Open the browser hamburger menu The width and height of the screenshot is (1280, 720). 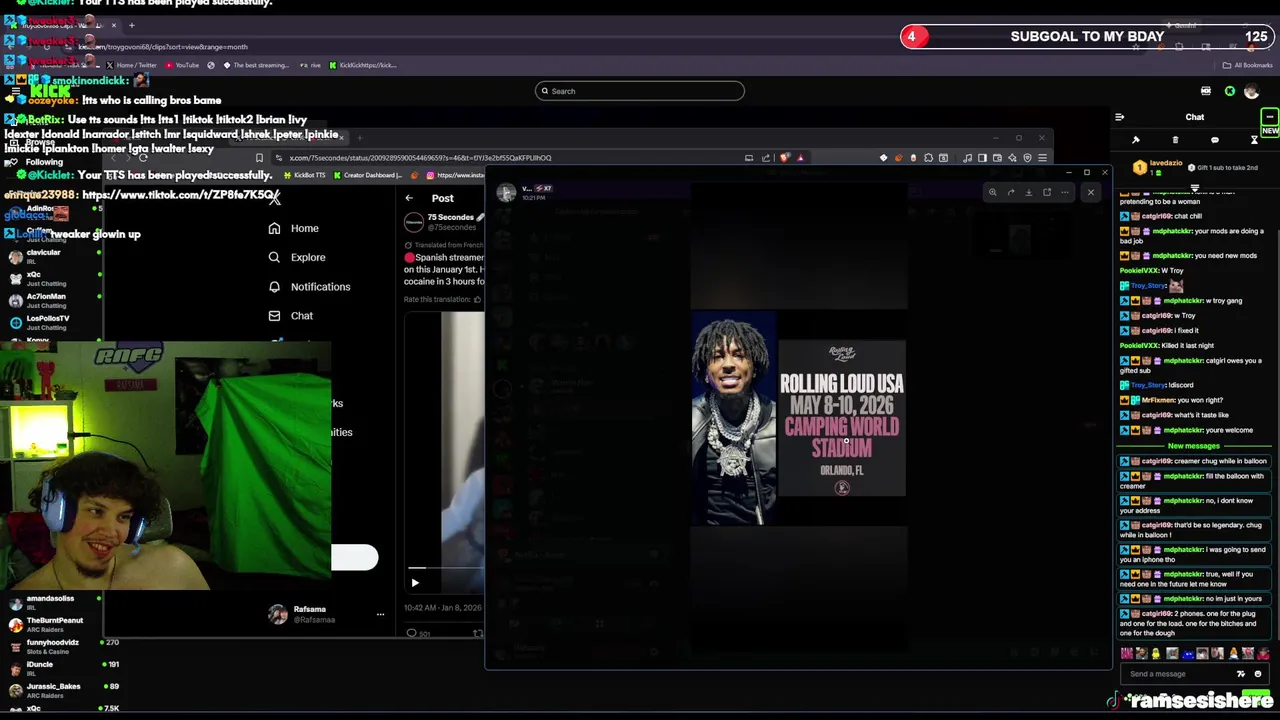tap(1042, 158)
